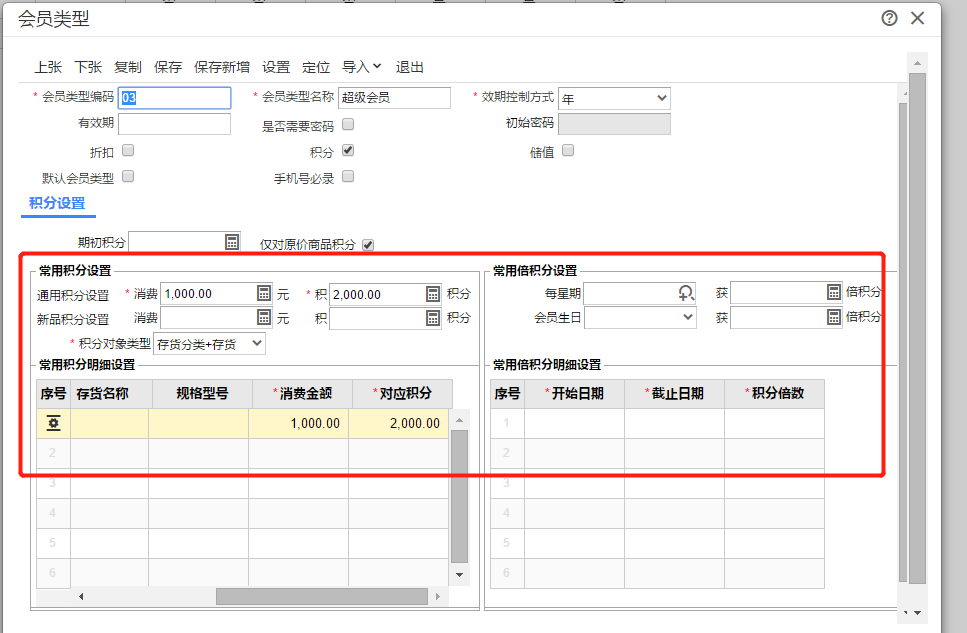
Task: Click the 积分倍数 column header
Action: coord(775,394)
